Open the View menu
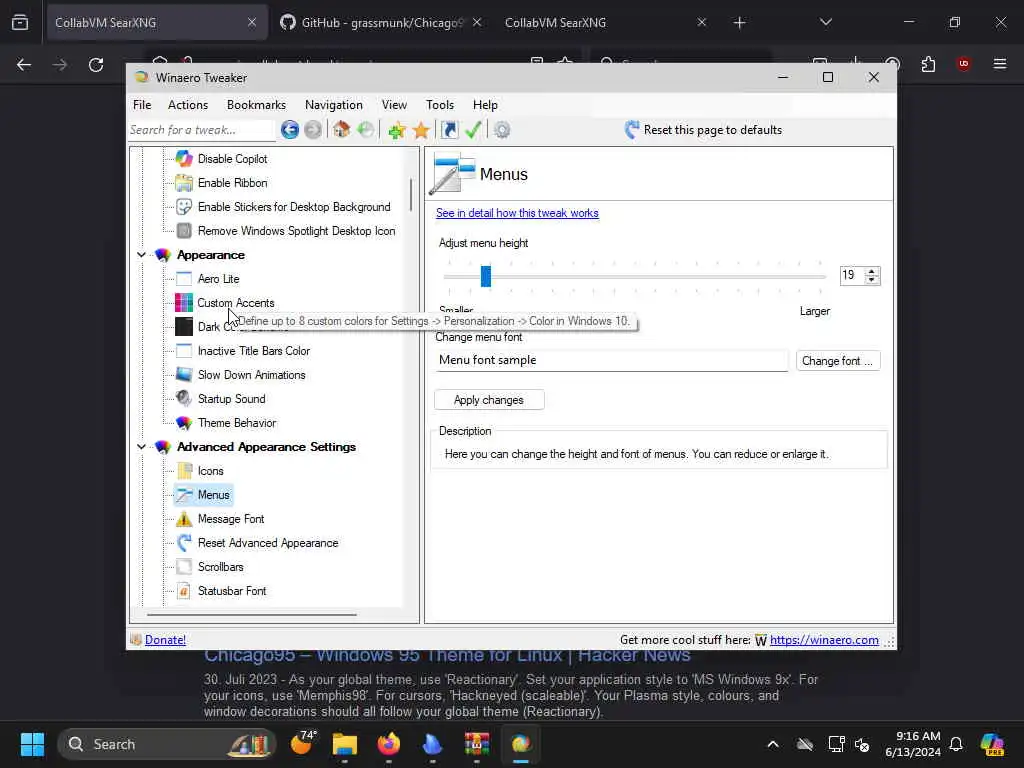The width and height of the screenshot is (1024, 768). click(394, 105)
